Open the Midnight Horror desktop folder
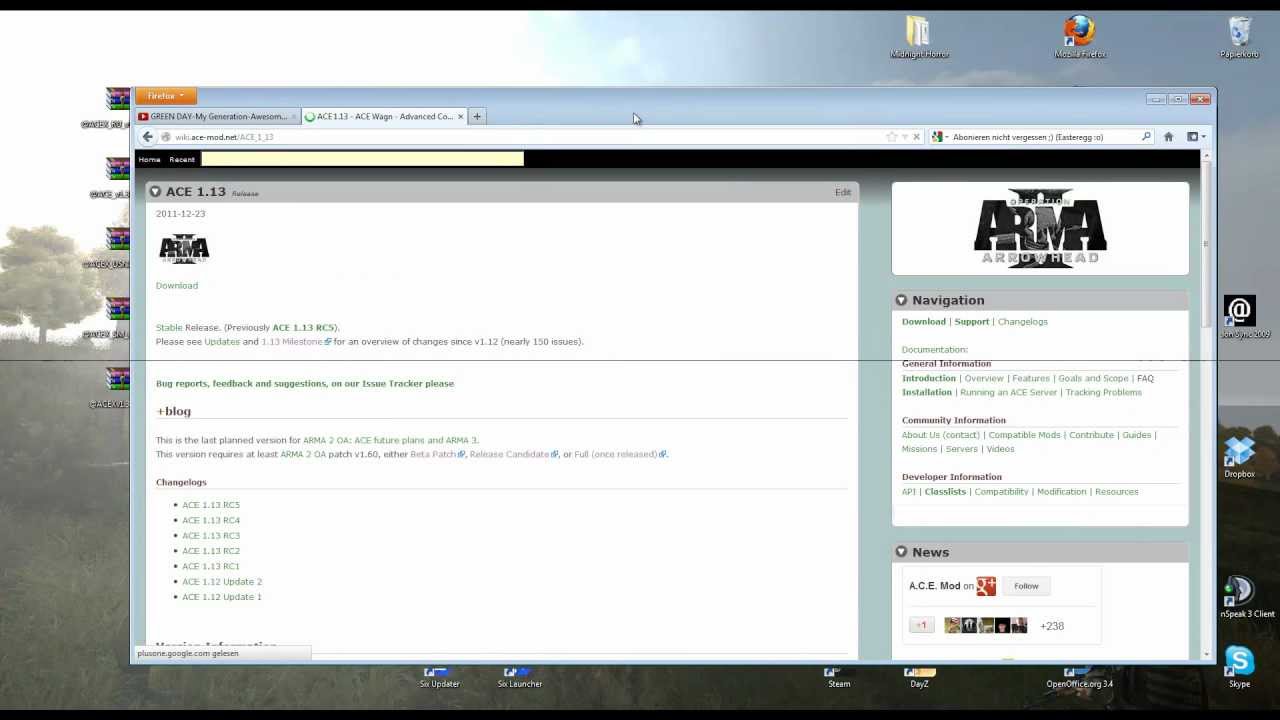Image resolution: width=1280 pixels, height=720 pixels. 919,38
